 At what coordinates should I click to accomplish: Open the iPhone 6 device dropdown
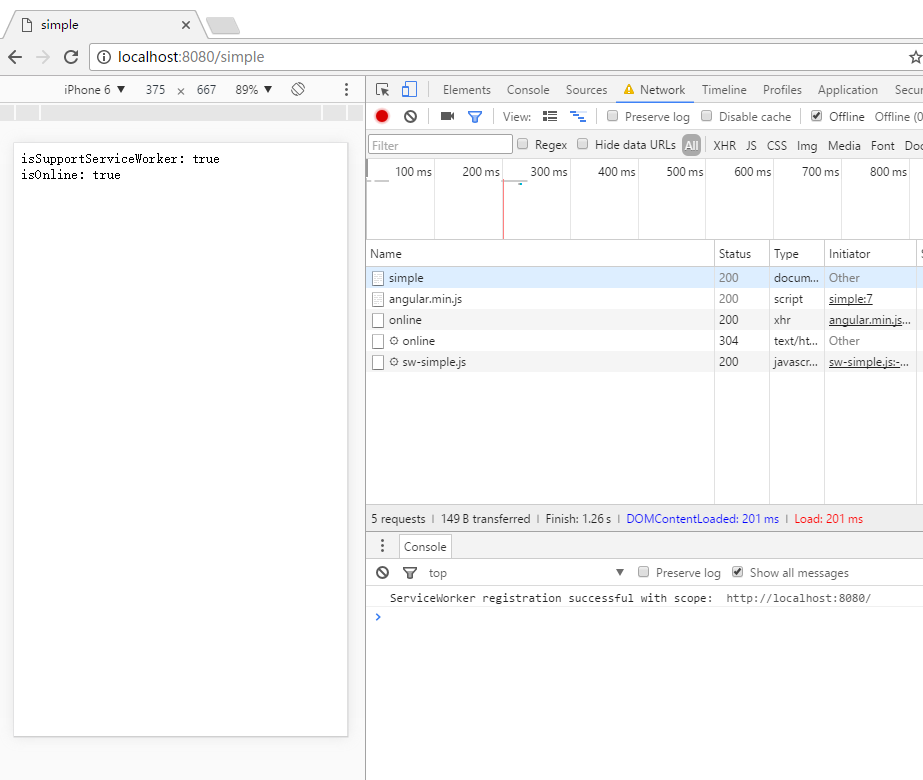point(94,89)
